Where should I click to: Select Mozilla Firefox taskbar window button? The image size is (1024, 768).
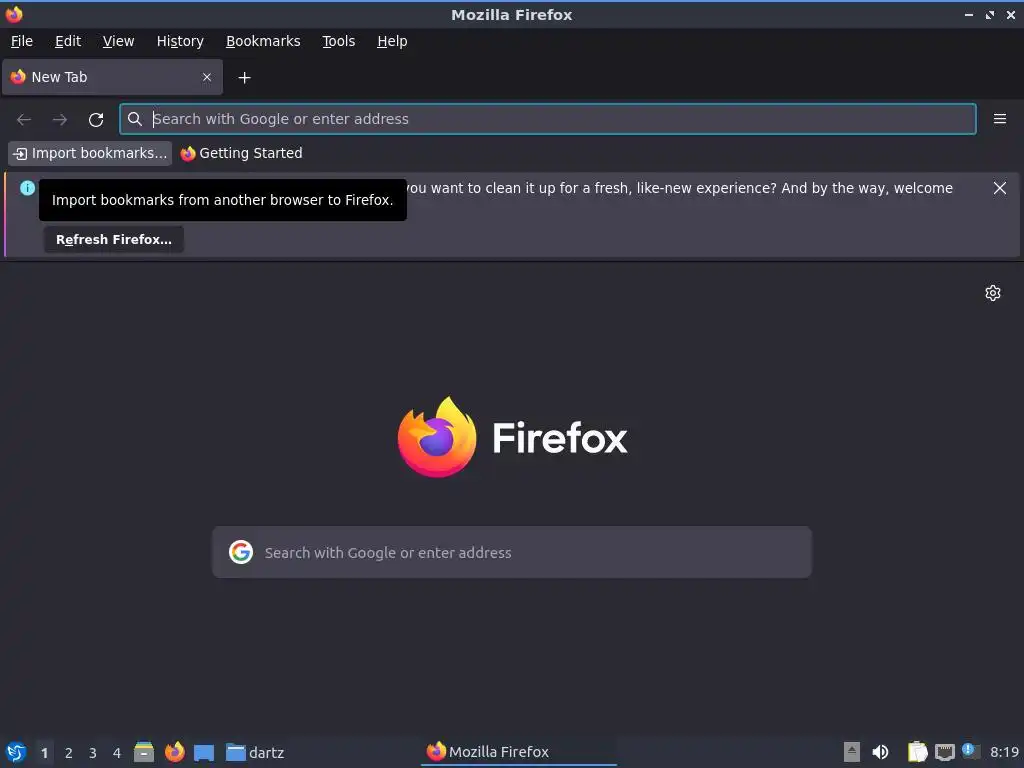click(519, 752)
